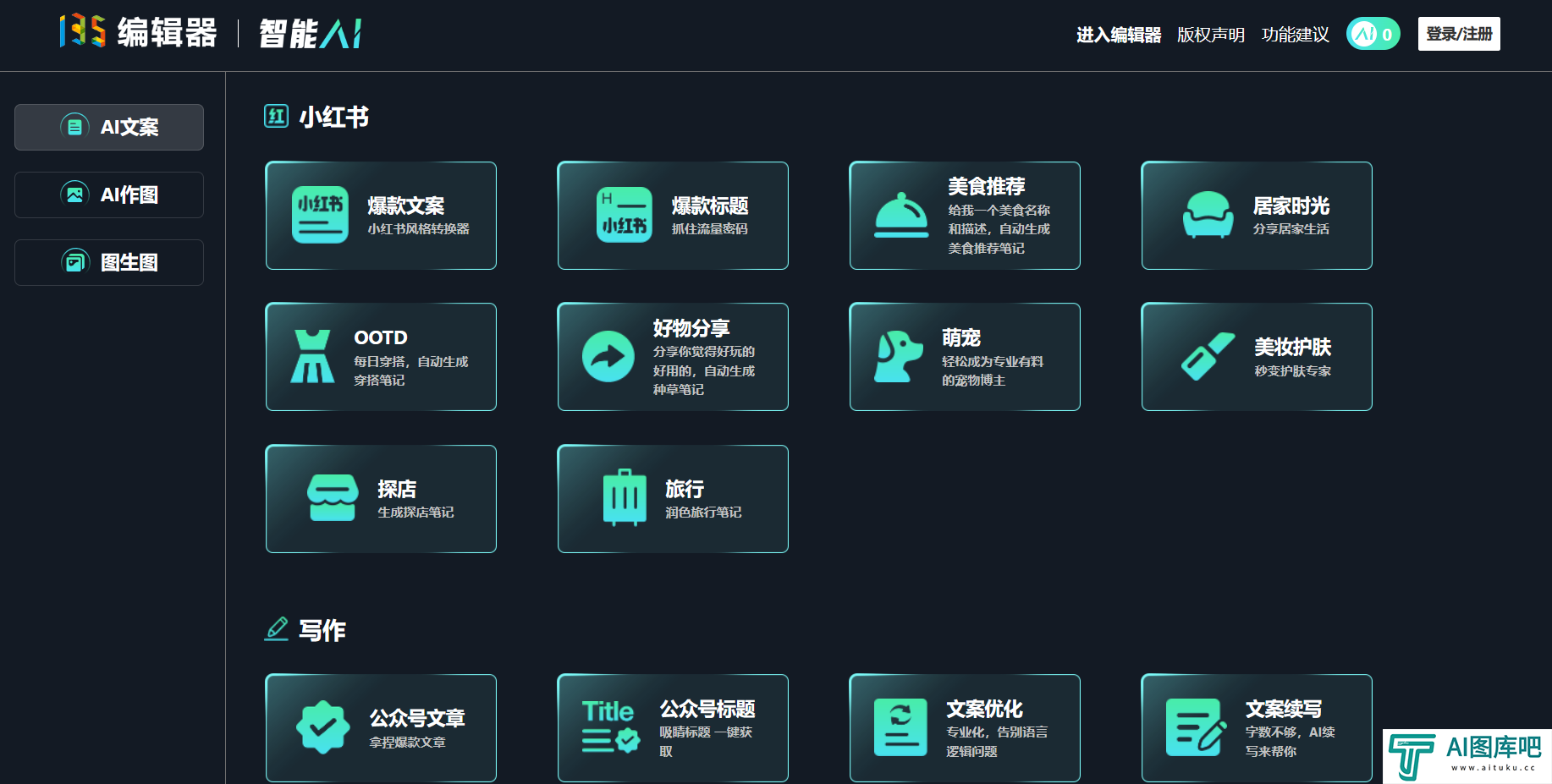Viewport: 1552px width, 784px height.
Task: Open the 美妆护肤 card
Action: click(1257, 357)
